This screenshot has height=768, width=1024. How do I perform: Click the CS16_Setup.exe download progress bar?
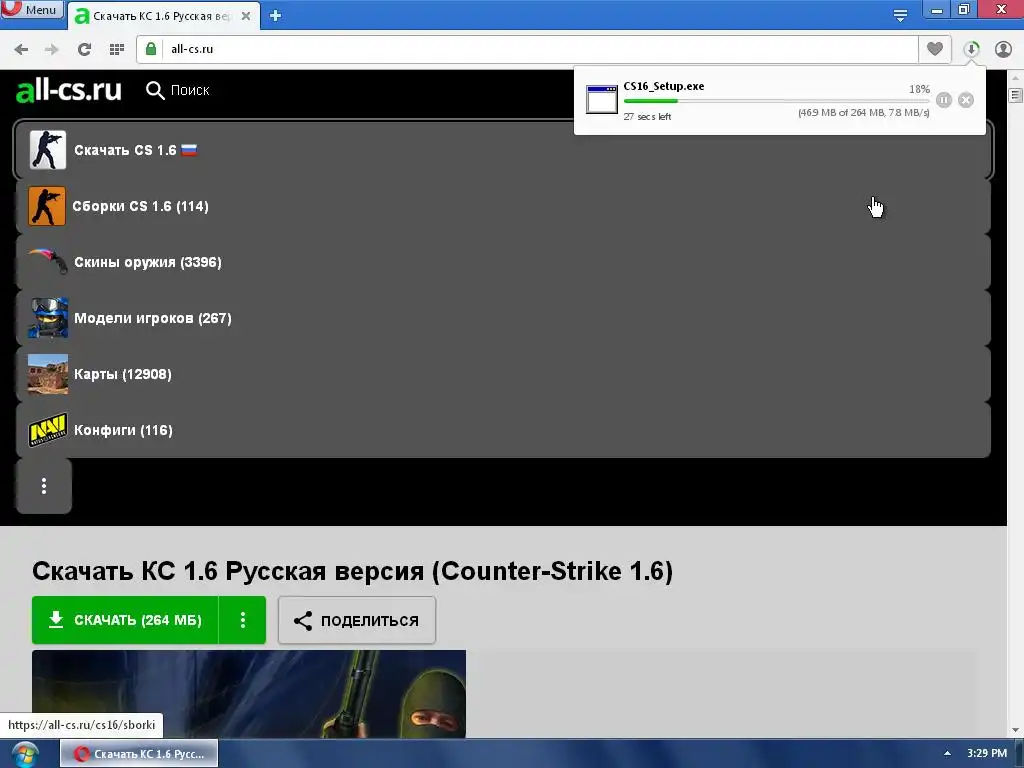coord(776,101)
